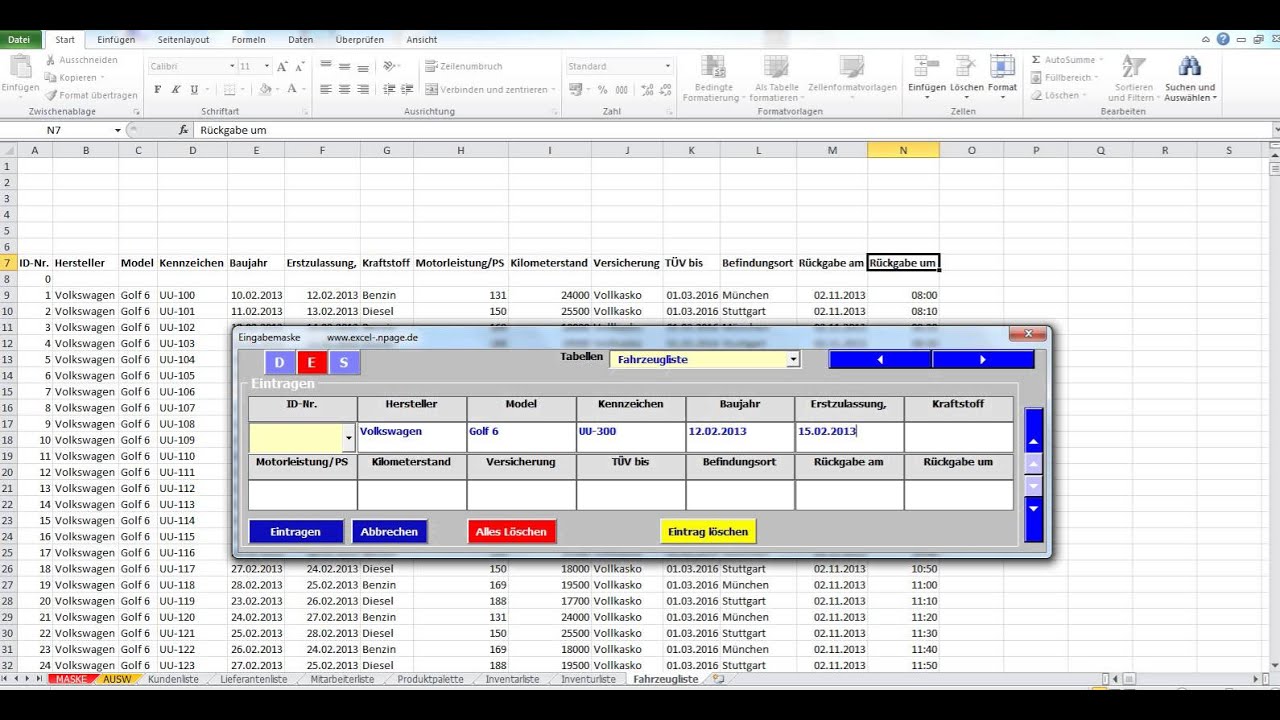The width and height of the screenshot is (1280, 720).
Task: Click the accounting currency format icon
Action: click(576, 89)
